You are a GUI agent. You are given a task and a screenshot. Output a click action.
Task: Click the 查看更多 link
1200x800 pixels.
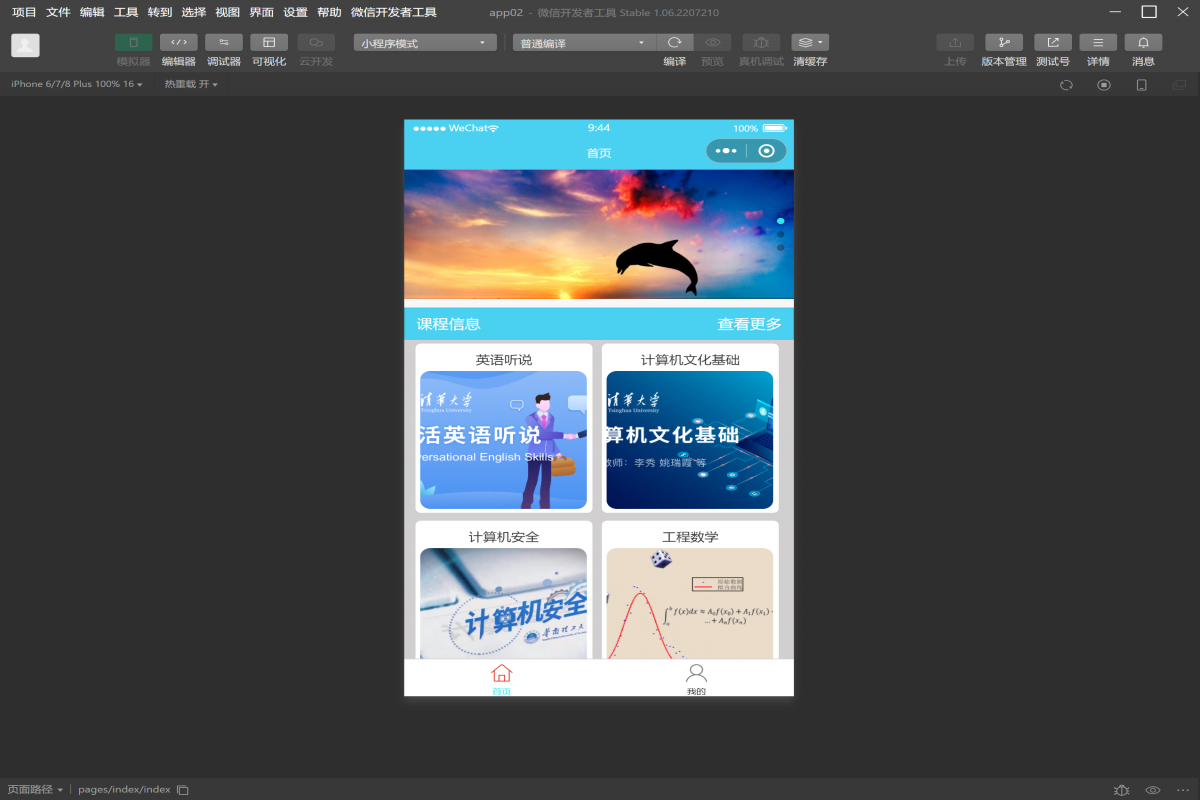[749, 324]
